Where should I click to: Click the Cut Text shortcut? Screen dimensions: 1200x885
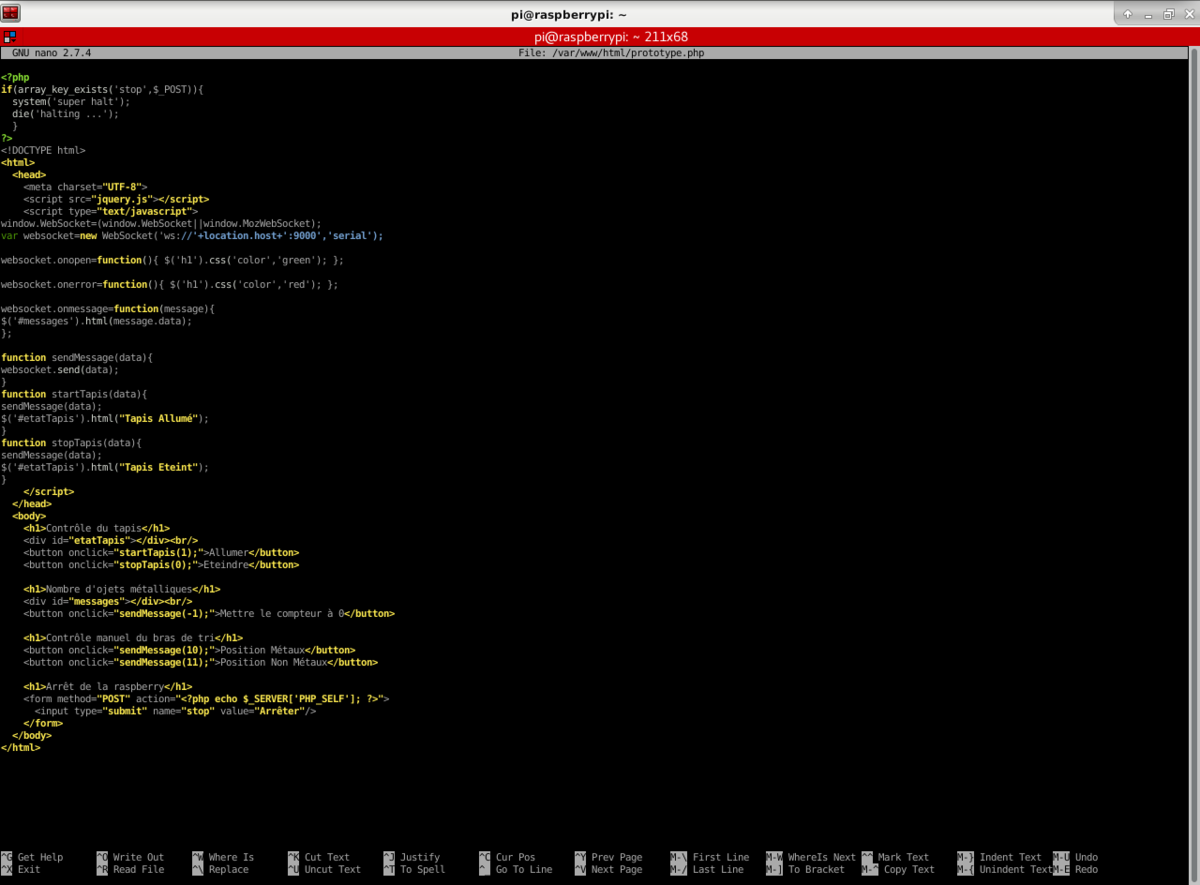pos(327,857)
